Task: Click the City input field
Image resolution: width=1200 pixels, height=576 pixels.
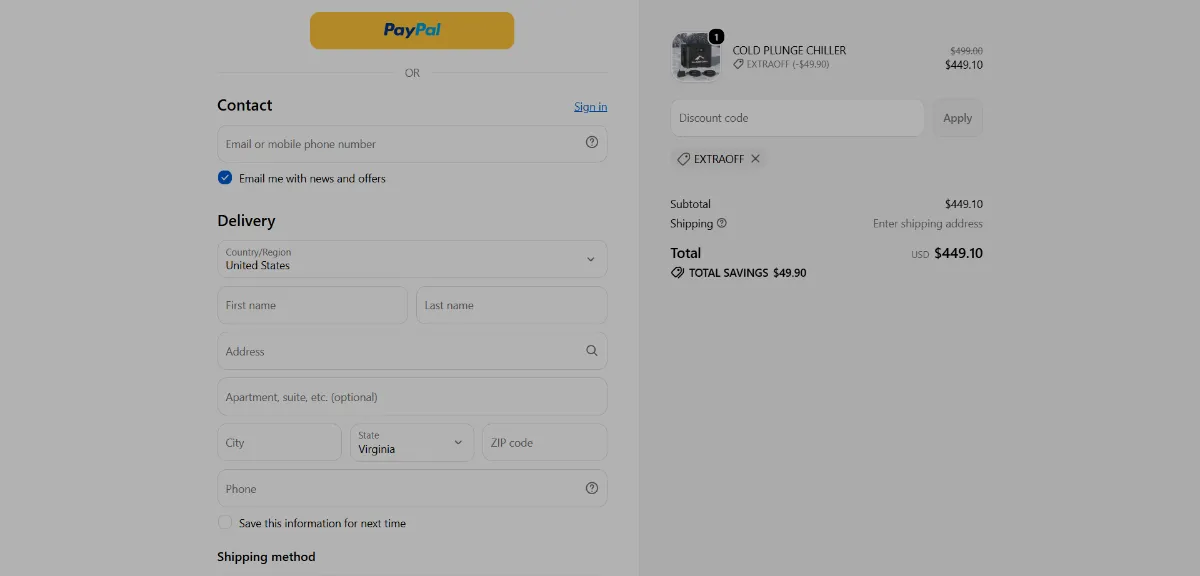Action: pyautogui.click(x=279, y=442)
